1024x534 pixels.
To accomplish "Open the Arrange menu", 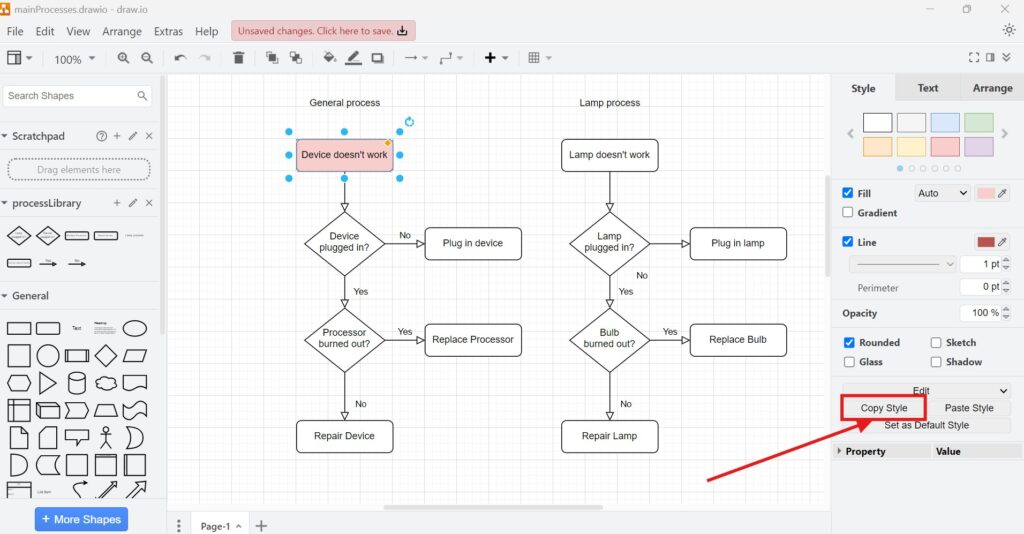I will pos(122,31).
